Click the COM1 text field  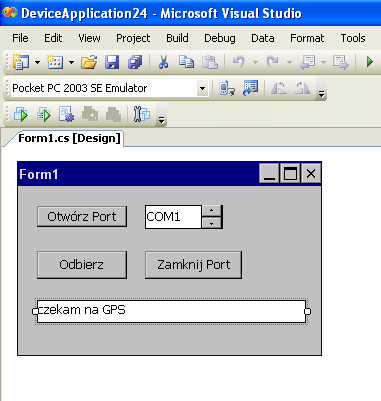click(x=173, y=217)
